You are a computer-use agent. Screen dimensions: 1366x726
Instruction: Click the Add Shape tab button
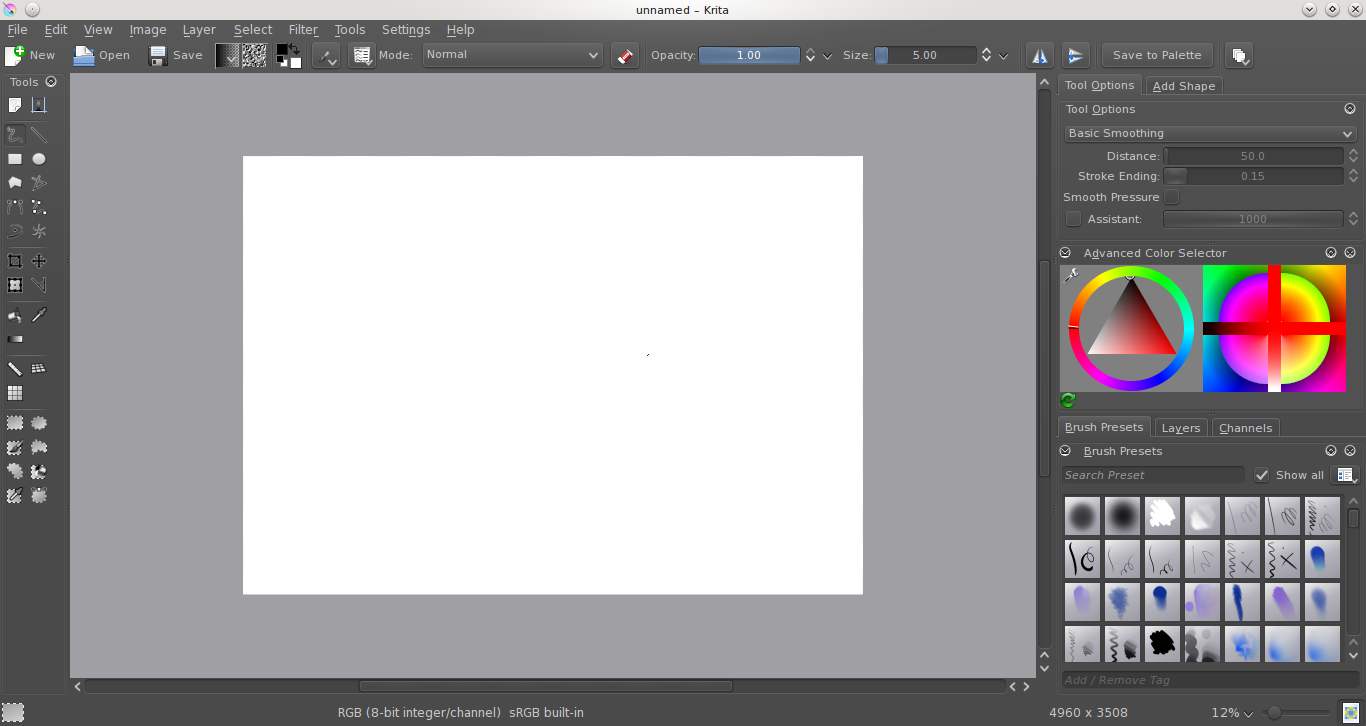coord(1183,86)
